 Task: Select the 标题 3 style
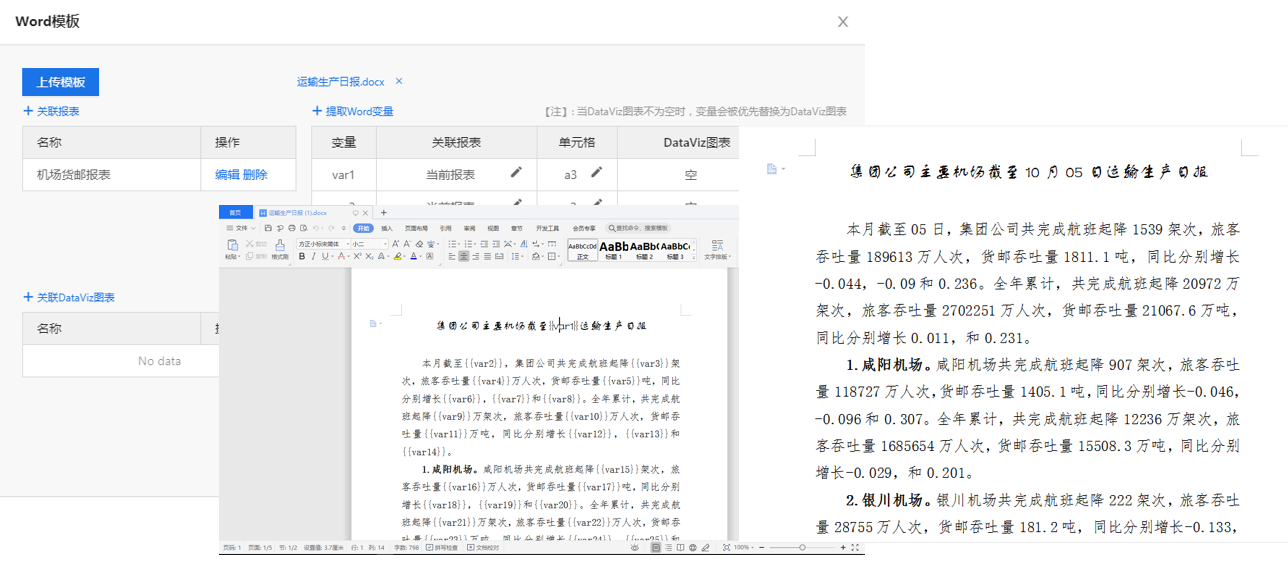675,249
